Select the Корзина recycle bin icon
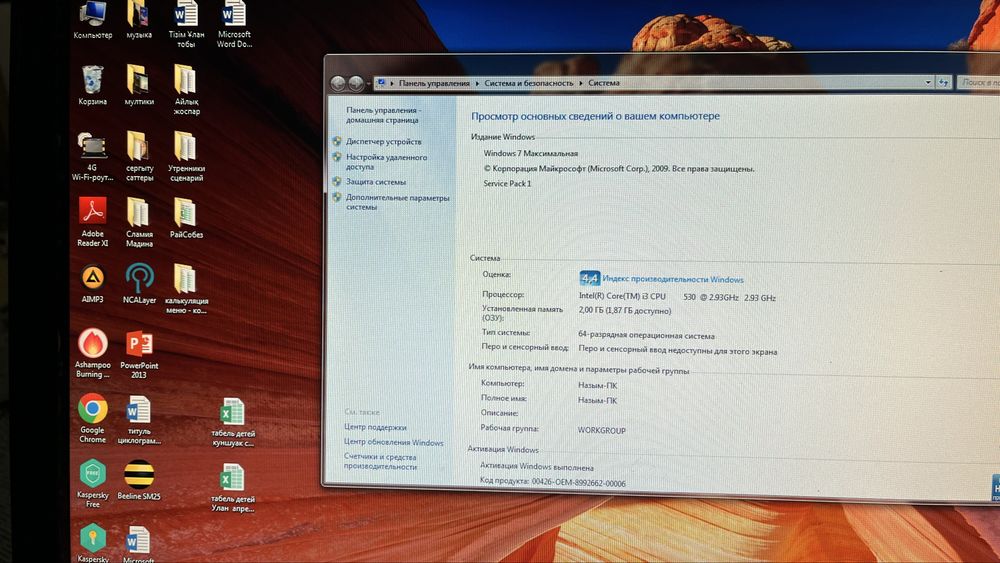Screen dimensions: 1000x563 92,85
